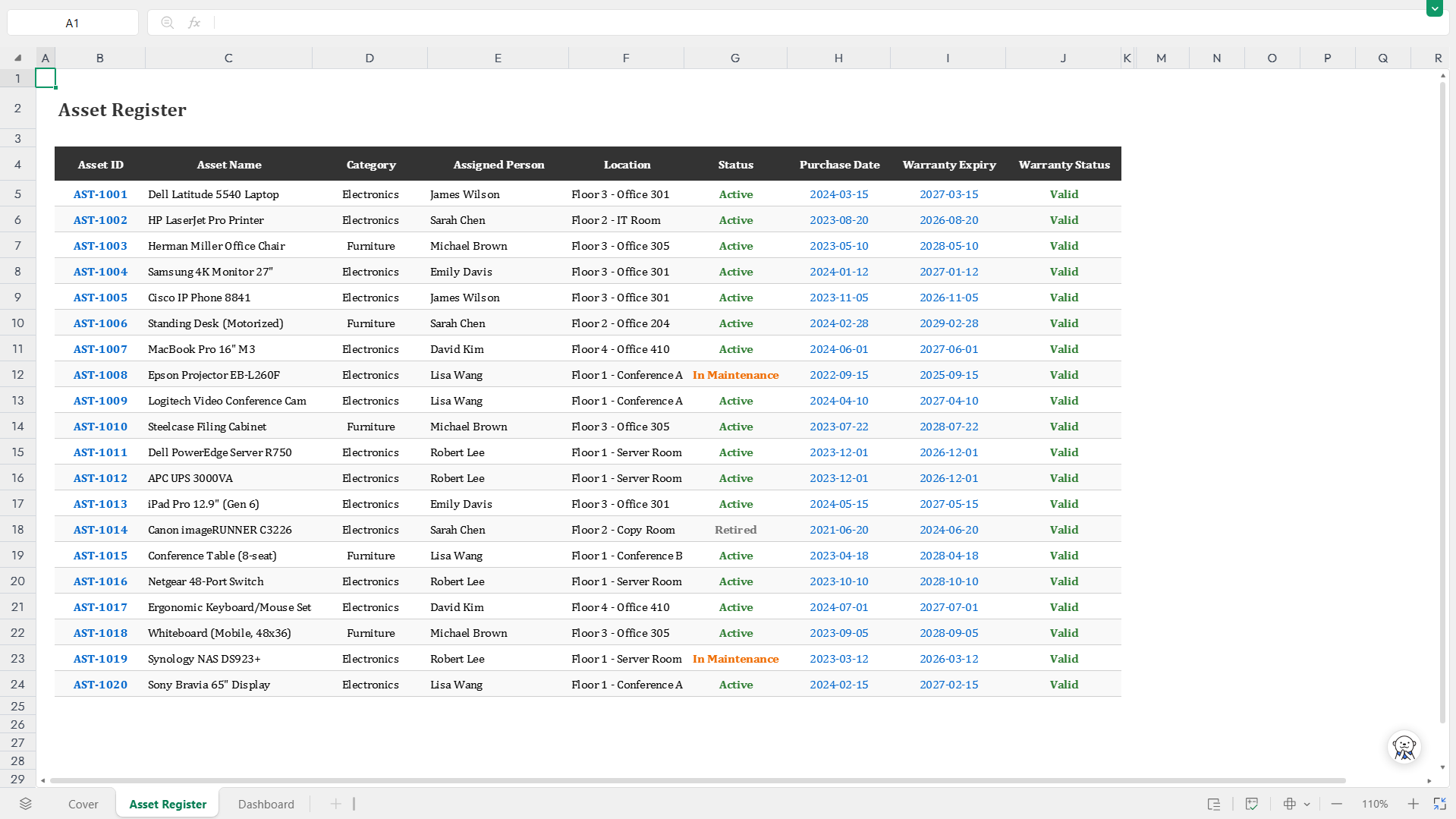Viewport: 1456px width, 819px height.
Task: Click the horizontal scrollbar thumb
Action: 698,780
